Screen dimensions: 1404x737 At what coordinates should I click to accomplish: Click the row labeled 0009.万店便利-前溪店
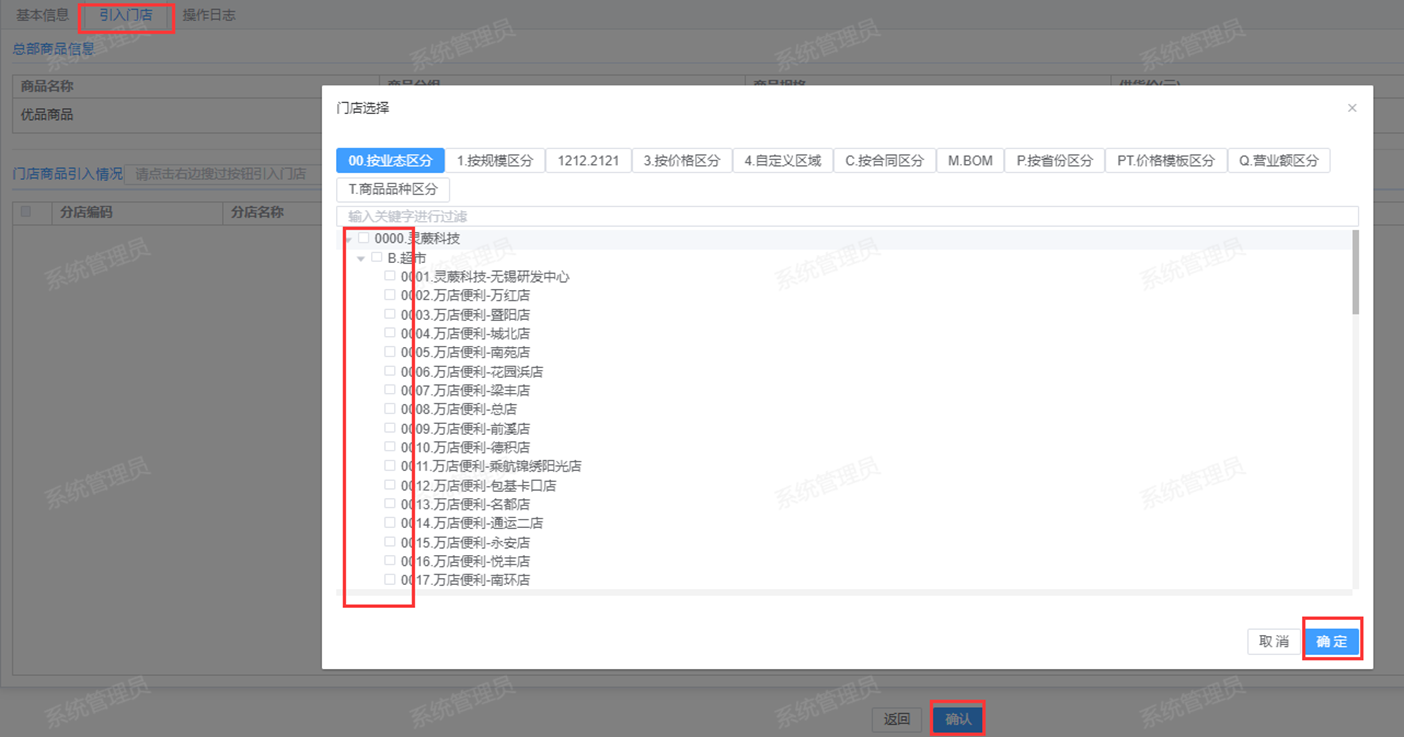(x=465, y=428)
